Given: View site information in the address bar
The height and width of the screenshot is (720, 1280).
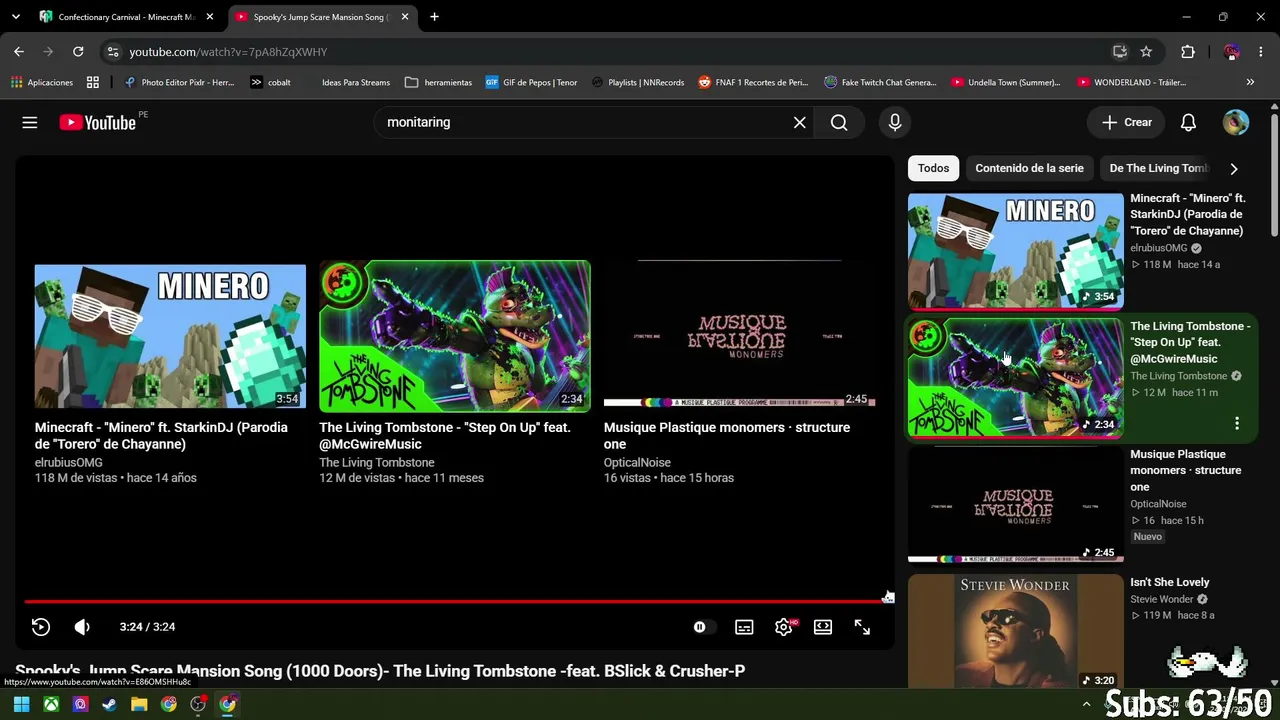Looking at the screenshot, I should coord(113,52).
